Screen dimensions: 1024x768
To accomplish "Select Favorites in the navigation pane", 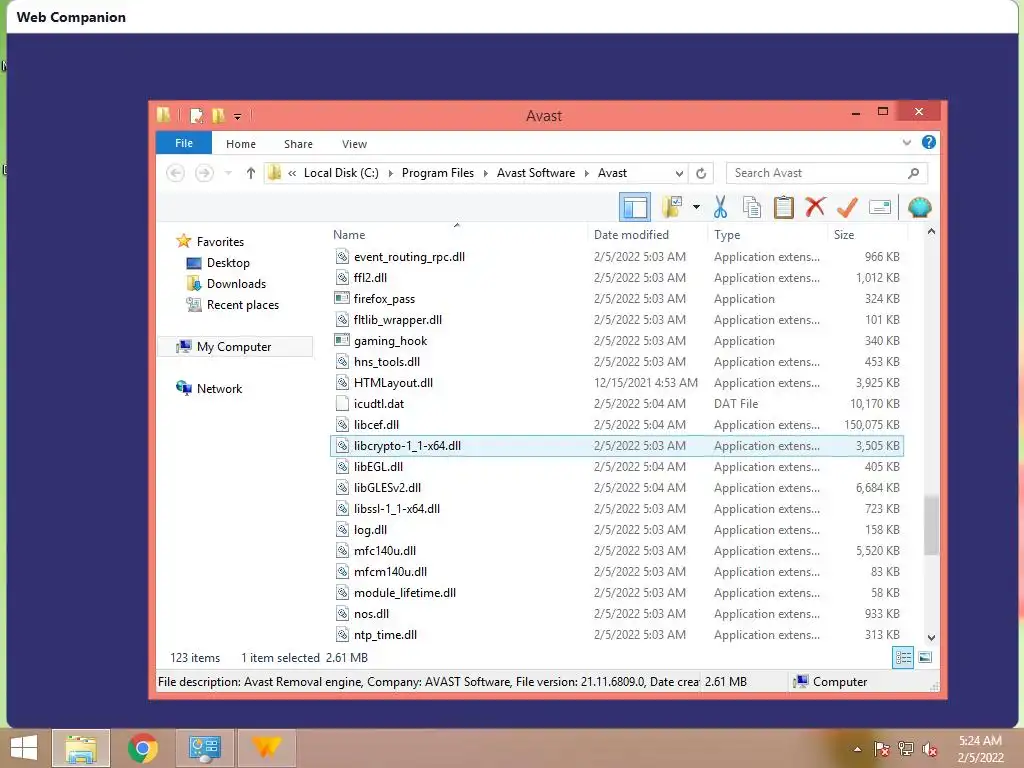I will tap(220, 242).
